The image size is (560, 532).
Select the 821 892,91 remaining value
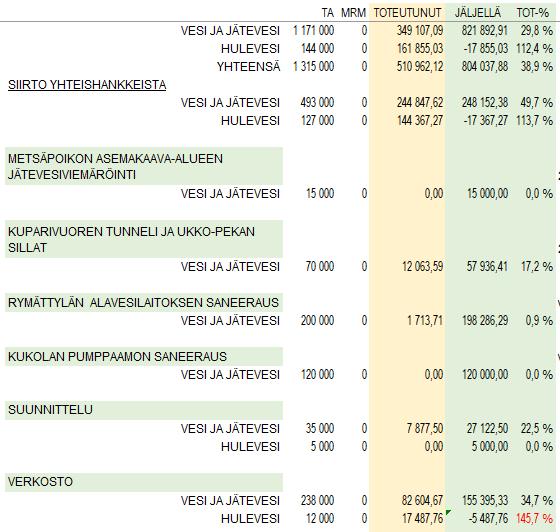[x=485, y=30]
